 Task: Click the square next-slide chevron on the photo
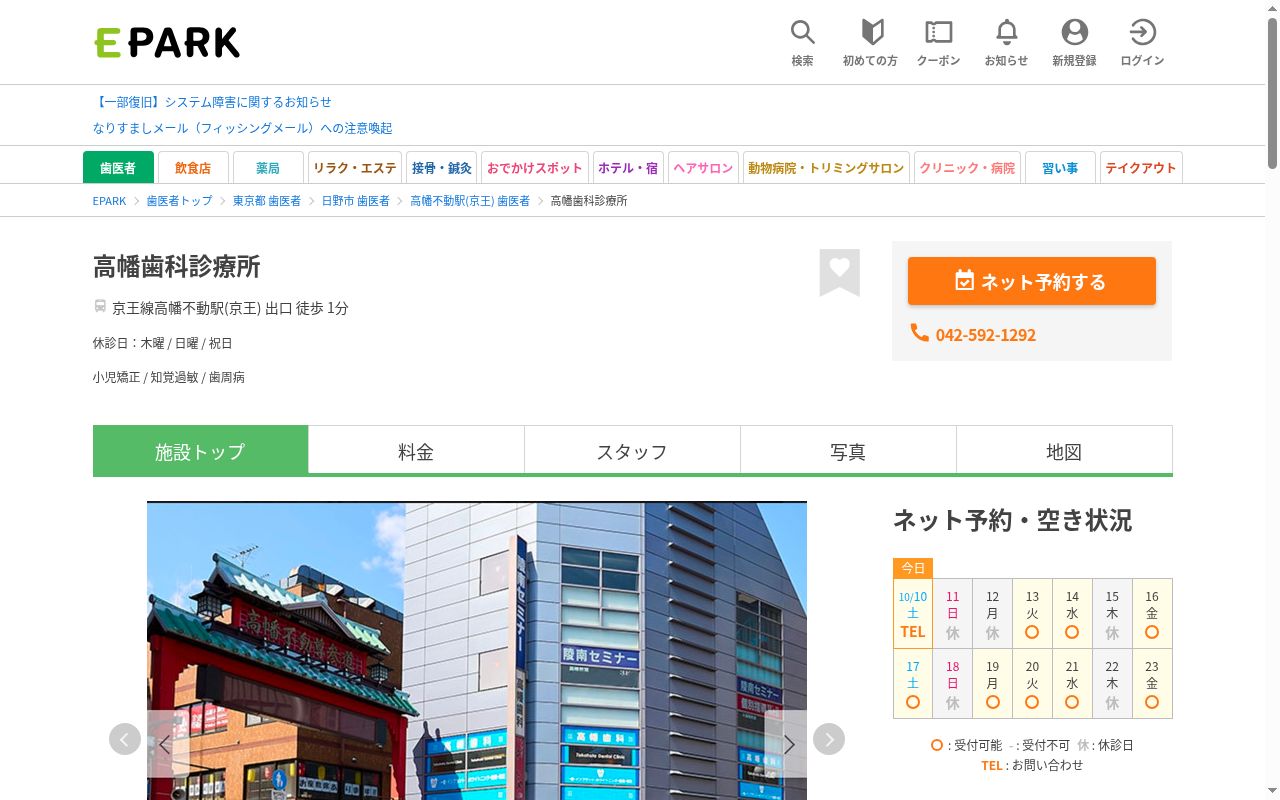(787, 743)
